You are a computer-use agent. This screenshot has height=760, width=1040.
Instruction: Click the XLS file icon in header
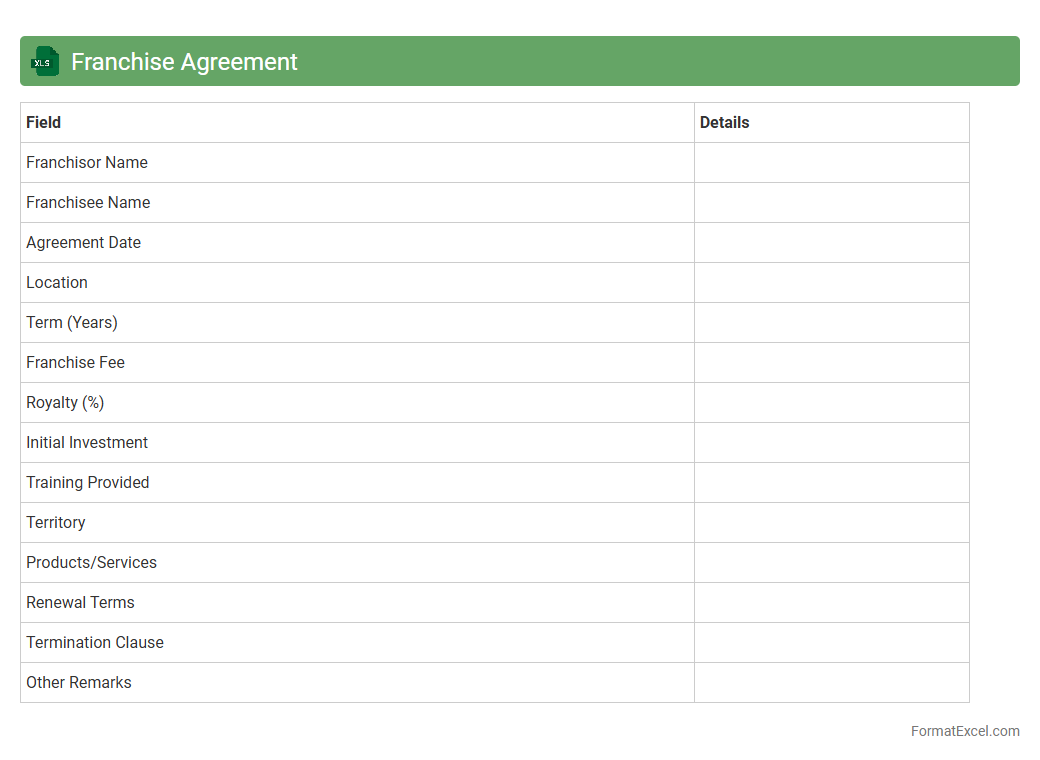[44, 62]
